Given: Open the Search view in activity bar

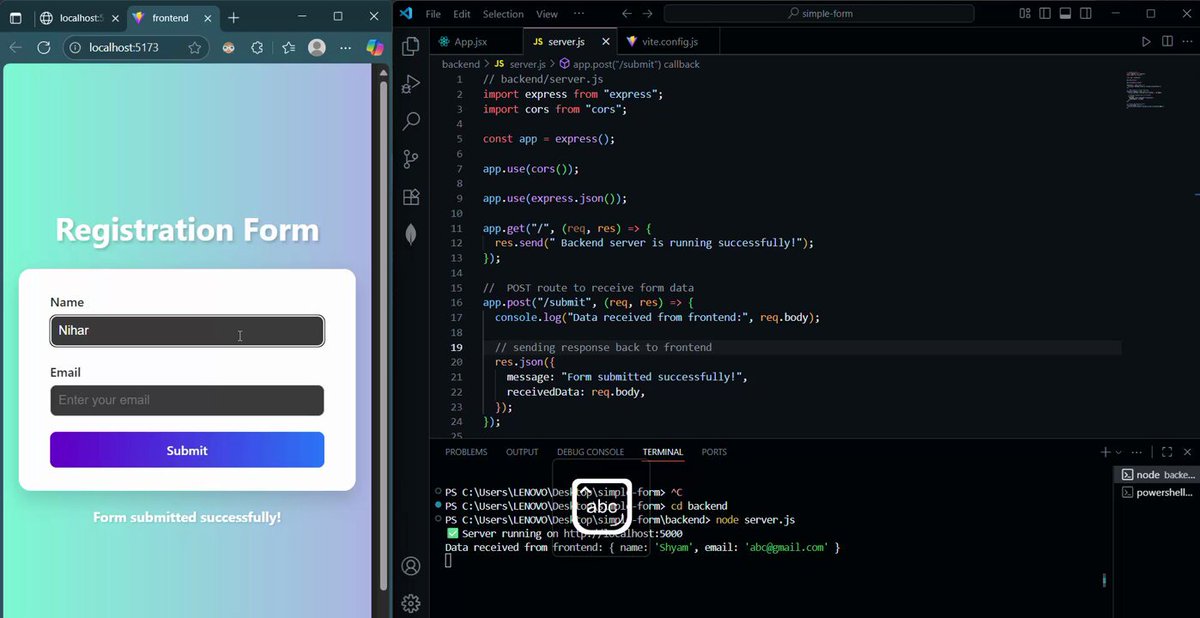Looking at the screenshot, I should point(410,121).
